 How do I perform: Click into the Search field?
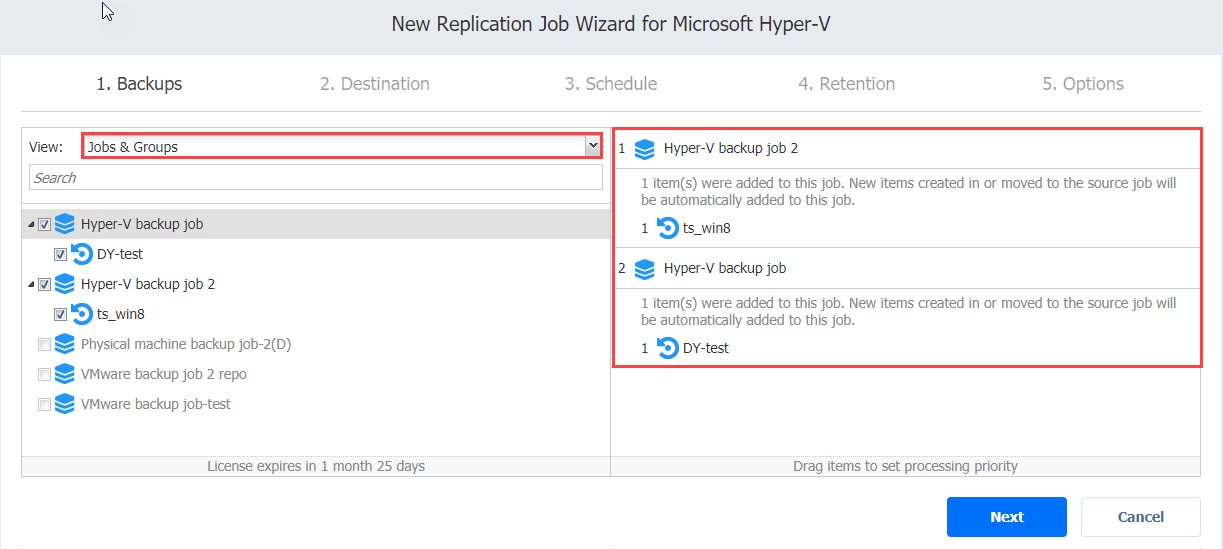316,178
